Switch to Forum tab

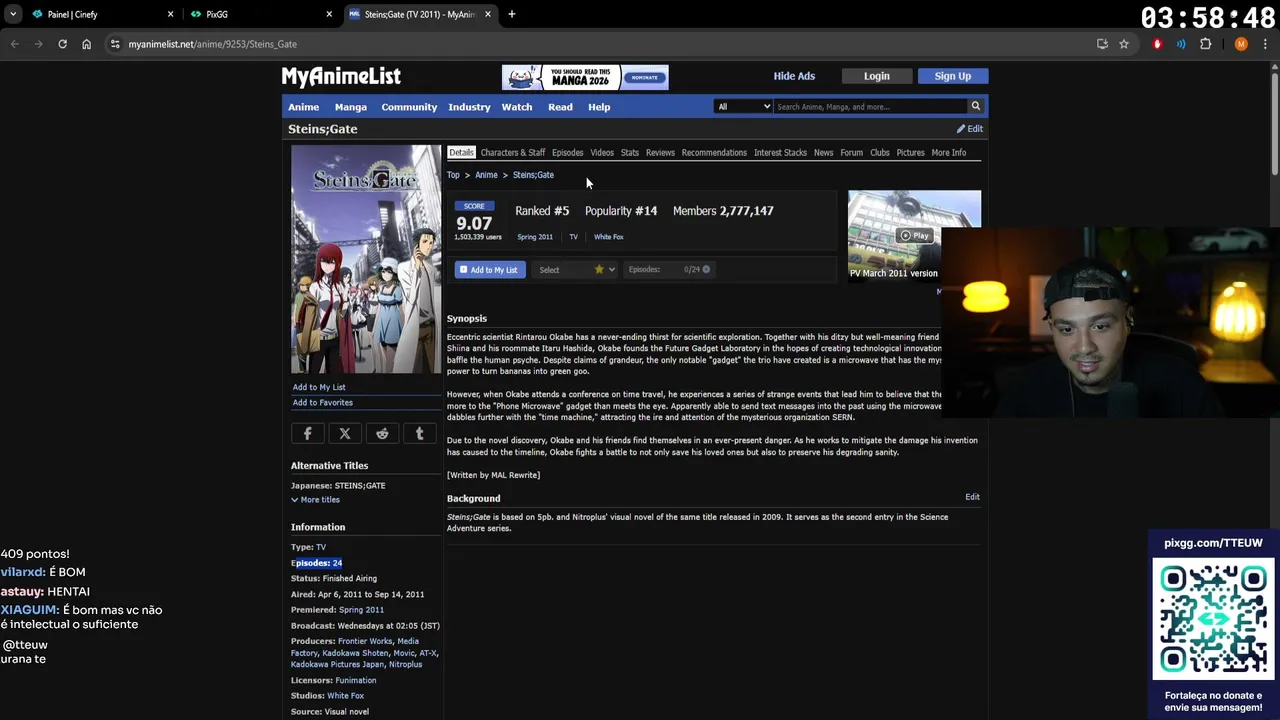[852, 153]
